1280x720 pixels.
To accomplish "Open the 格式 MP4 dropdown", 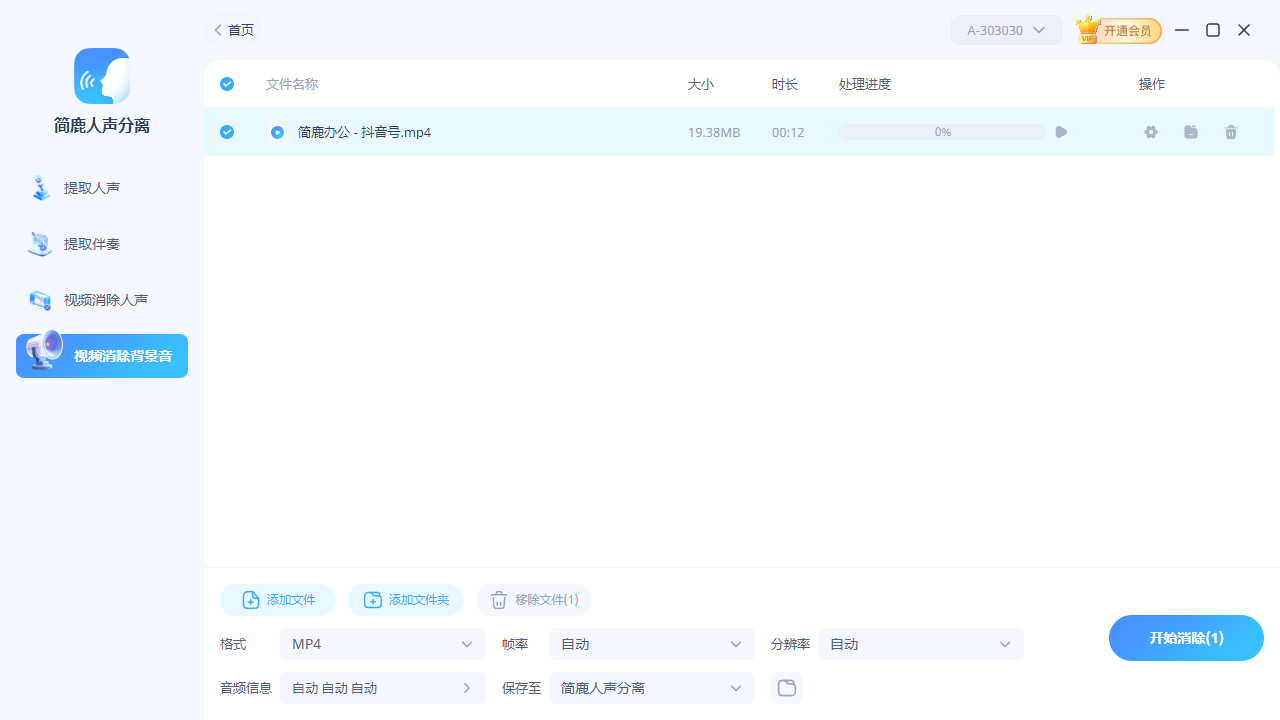I will coord(383,644).
